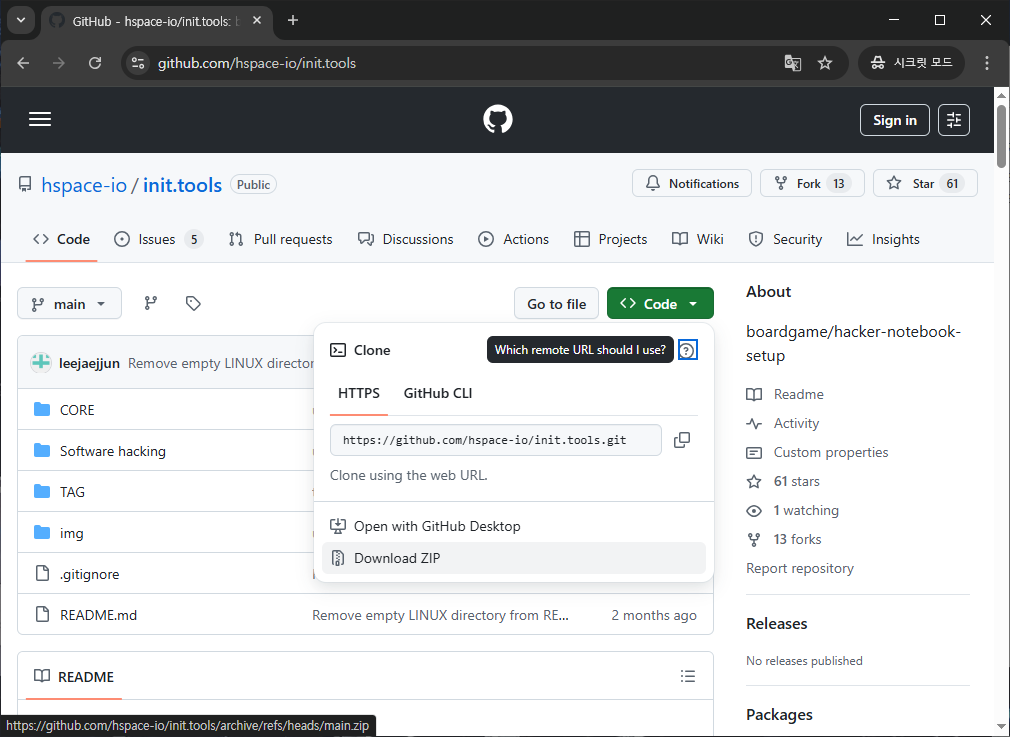Image resolution: width=1010 pixels, height=737 pixels.
Task: Open Chrome tab search dropdown
Action: [21, 20]
